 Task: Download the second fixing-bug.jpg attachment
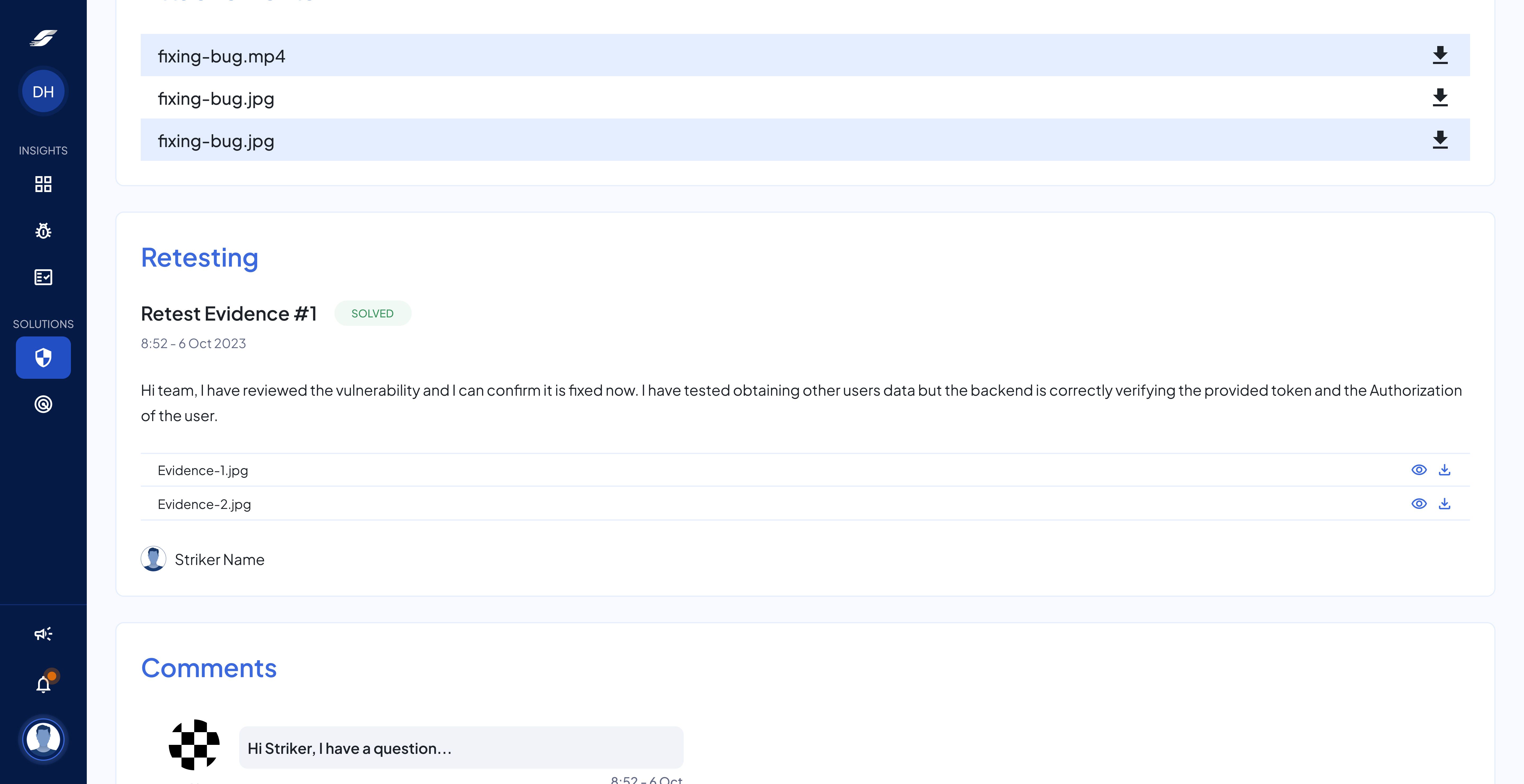[1440, 140]
